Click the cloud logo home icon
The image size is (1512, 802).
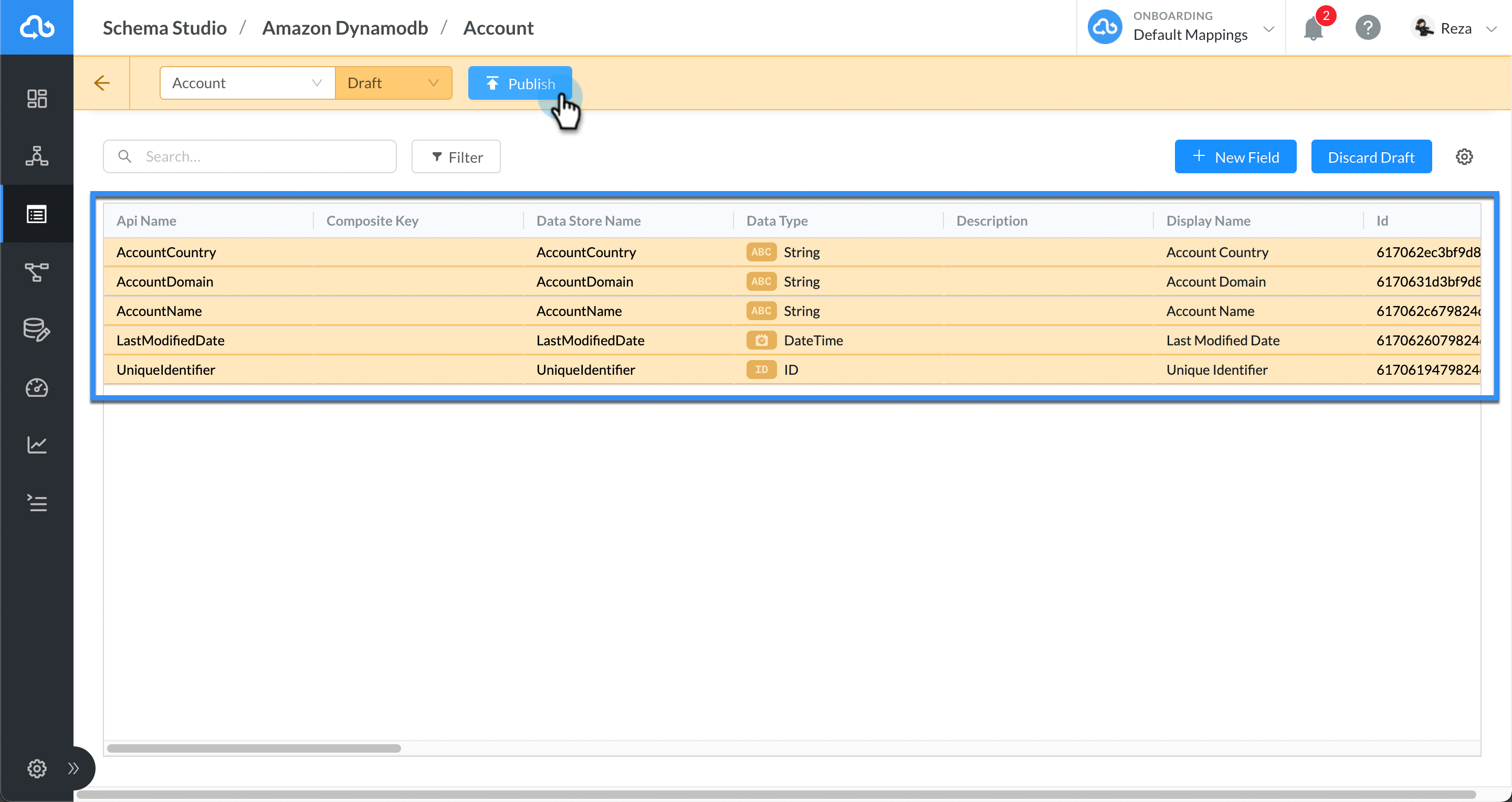(x=36, y=27)
